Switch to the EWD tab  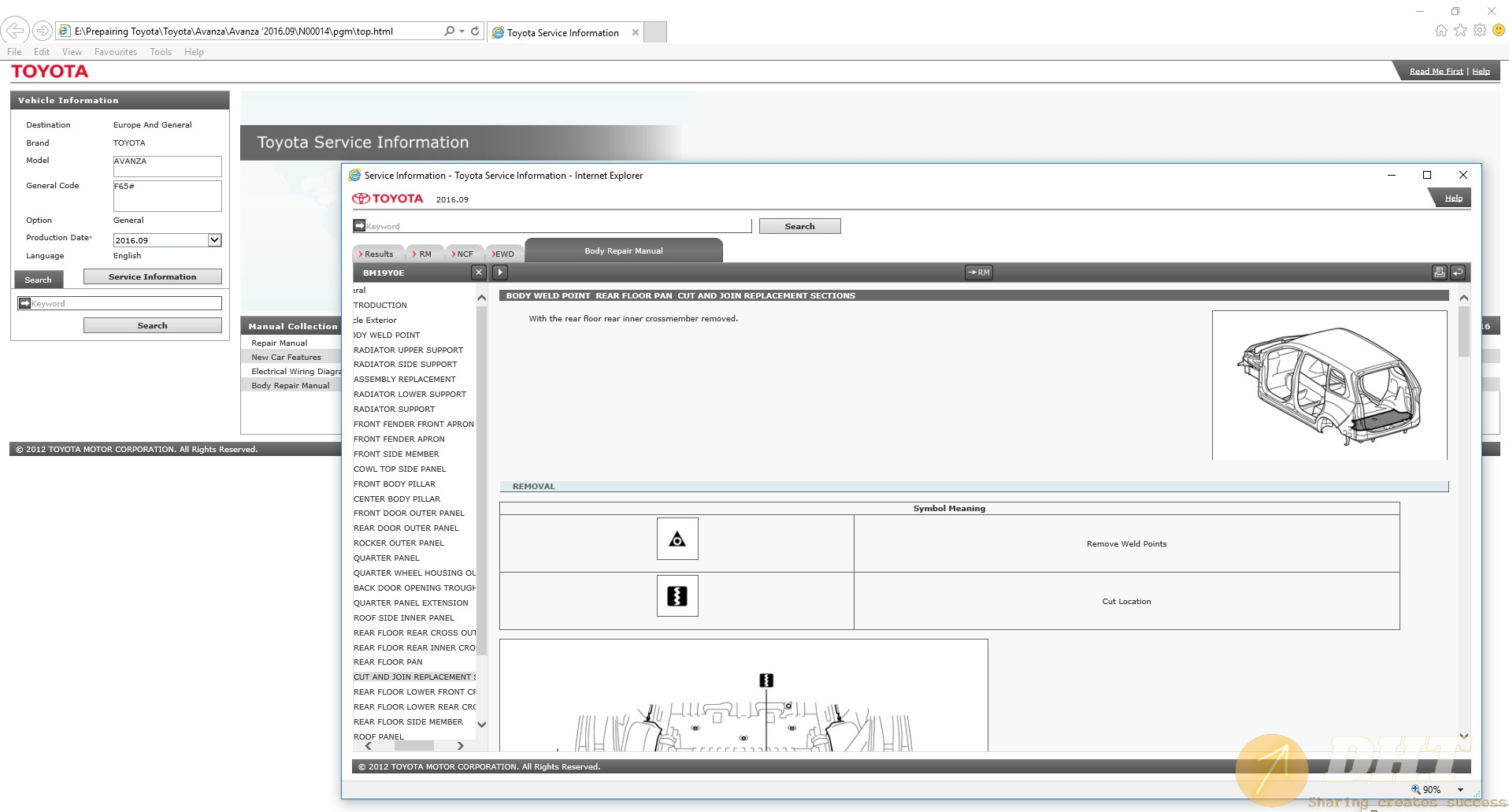503,254
